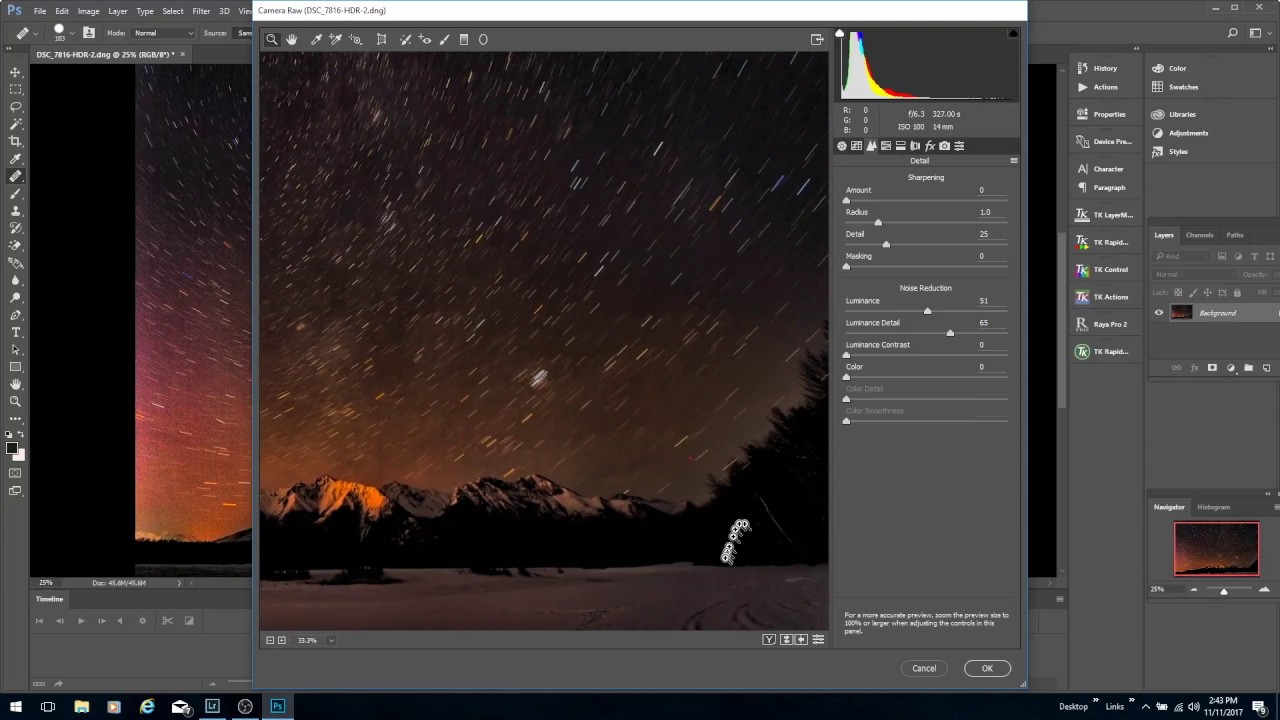Cycle before/after views with Y button
The width and height of the screenshot is (1280, 720).
[769, 640]
